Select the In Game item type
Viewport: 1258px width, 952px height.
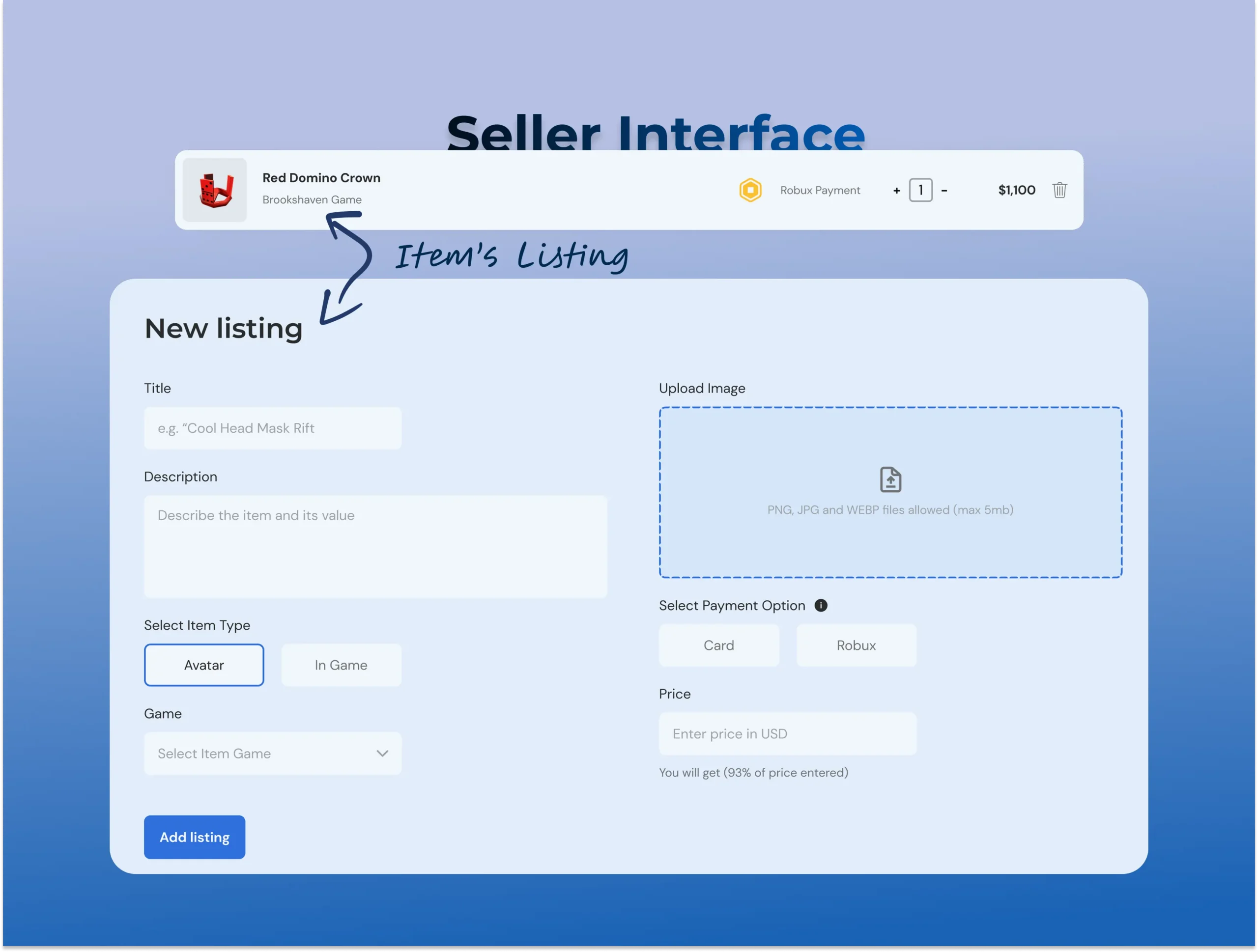(341, 665)
